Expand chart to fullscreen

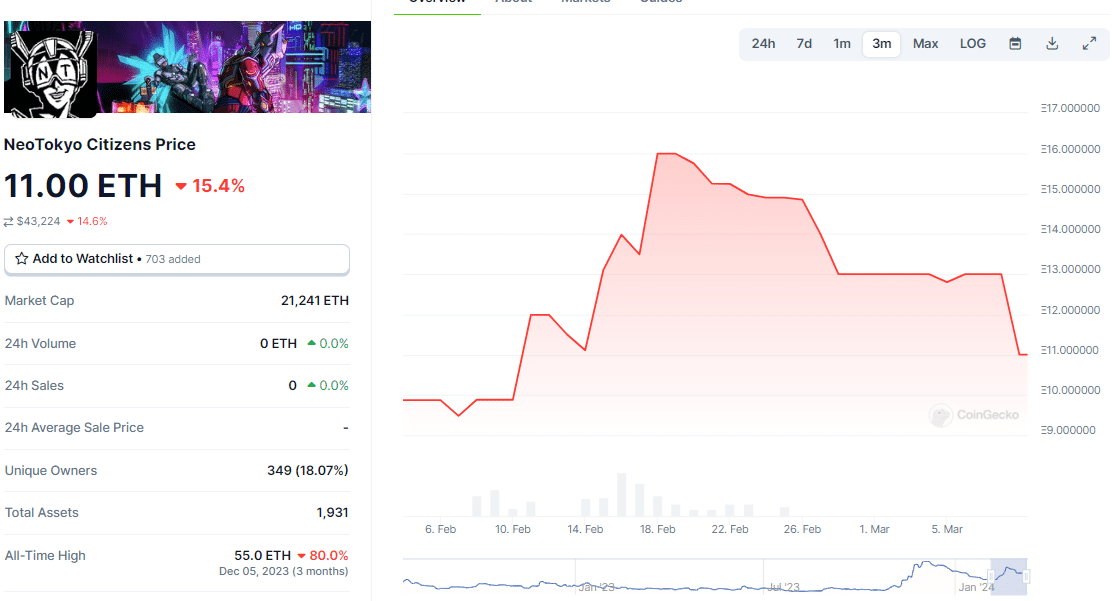pos(1089,43)
